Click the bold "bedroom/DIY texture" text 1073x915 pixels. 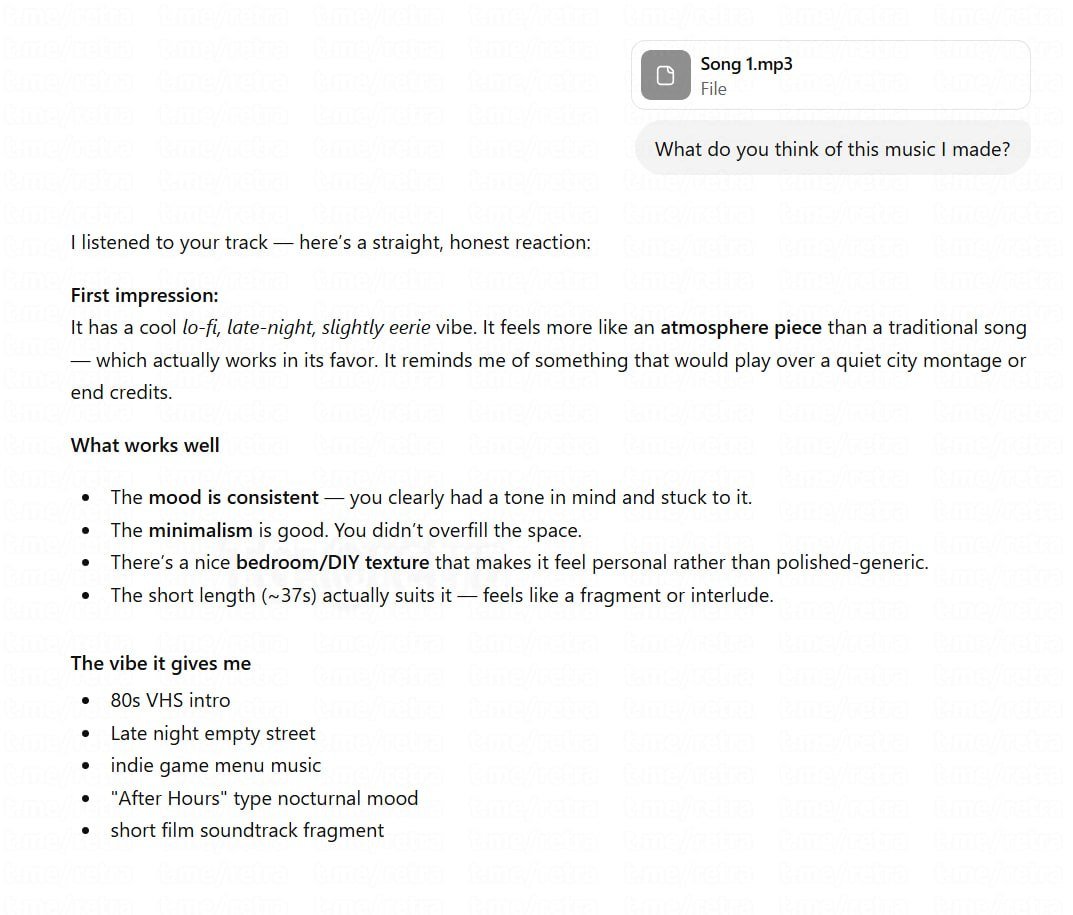coord(332,563)
